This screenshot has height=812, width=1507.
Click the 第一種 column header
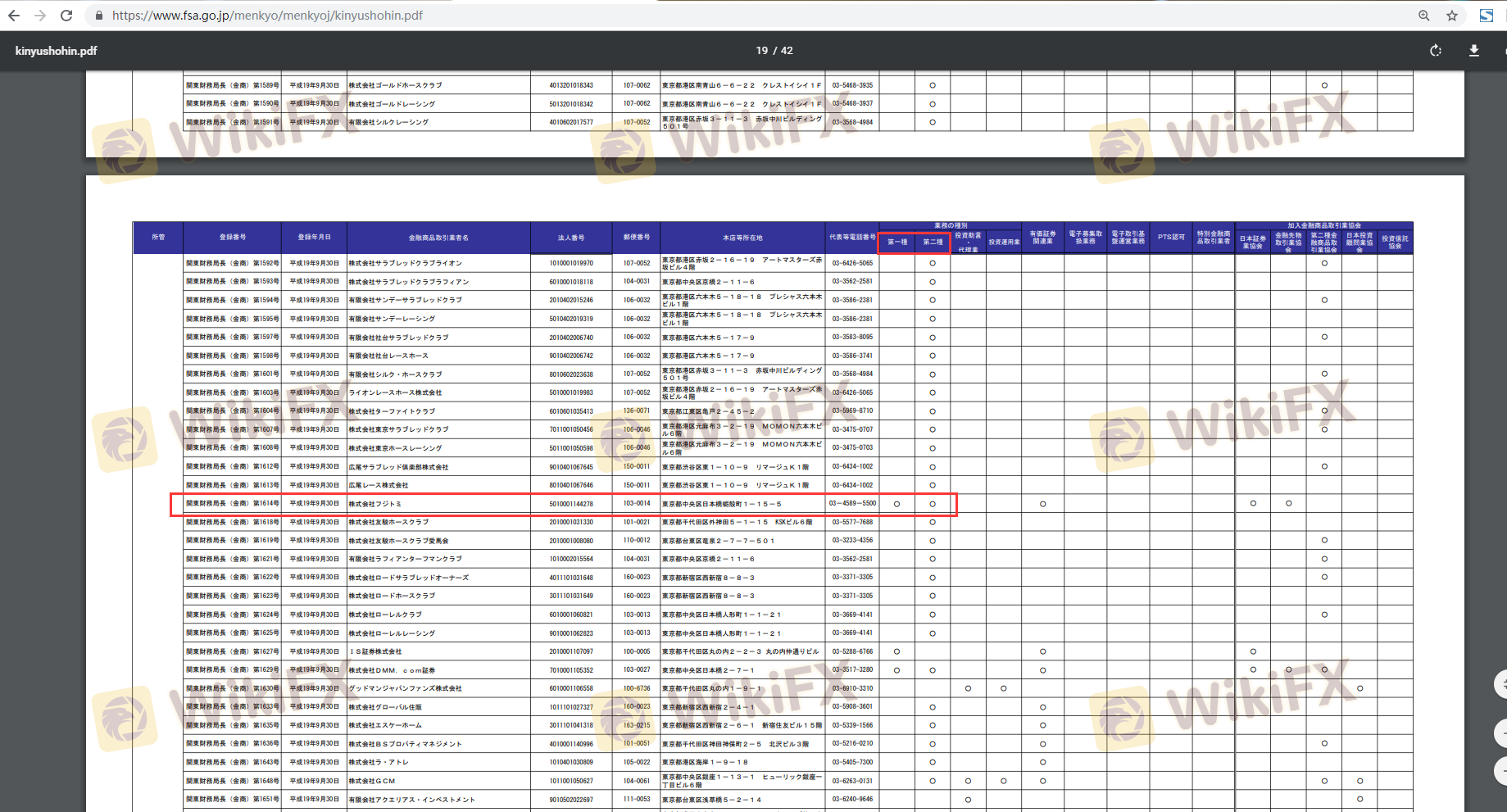pyautogui.click(x=897, y=243)
